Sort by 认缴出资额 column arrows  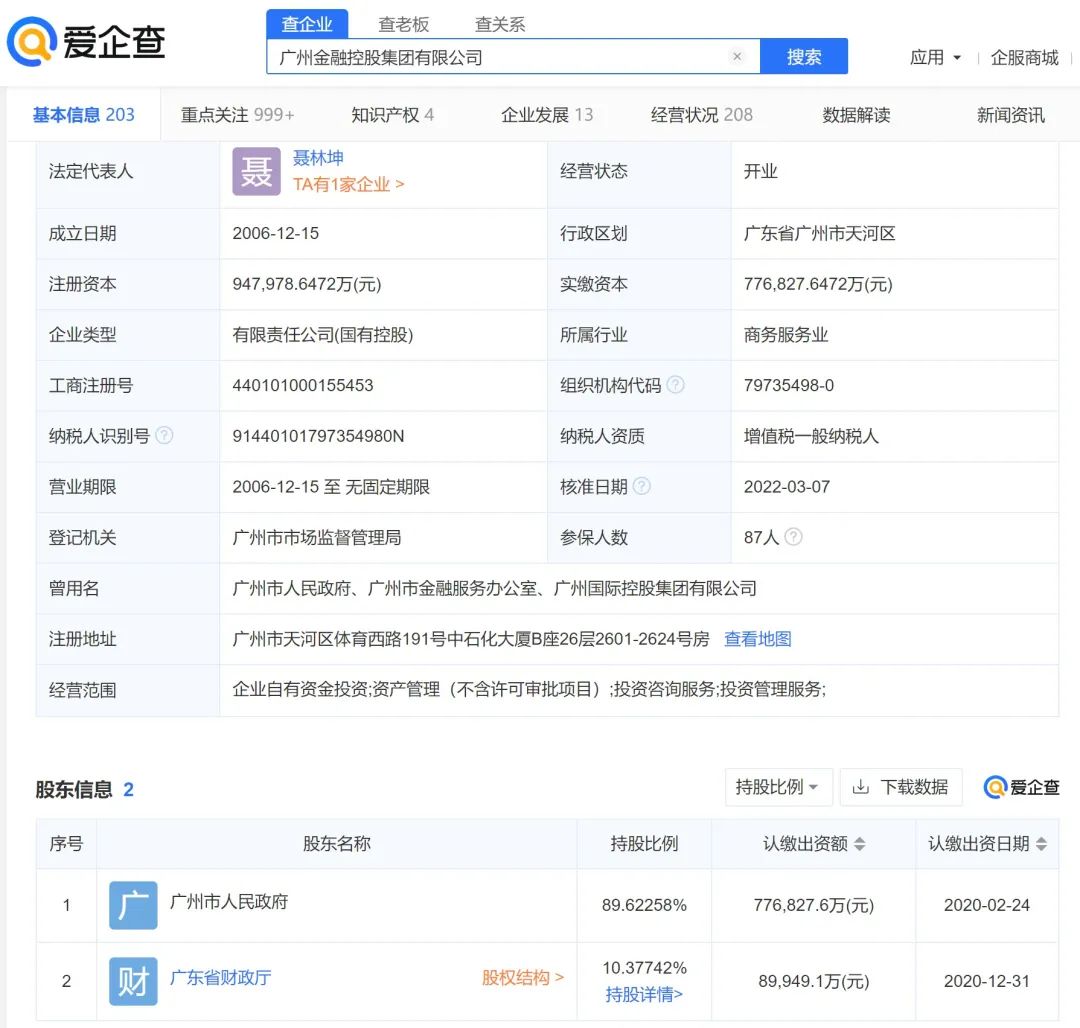point(859,844)
